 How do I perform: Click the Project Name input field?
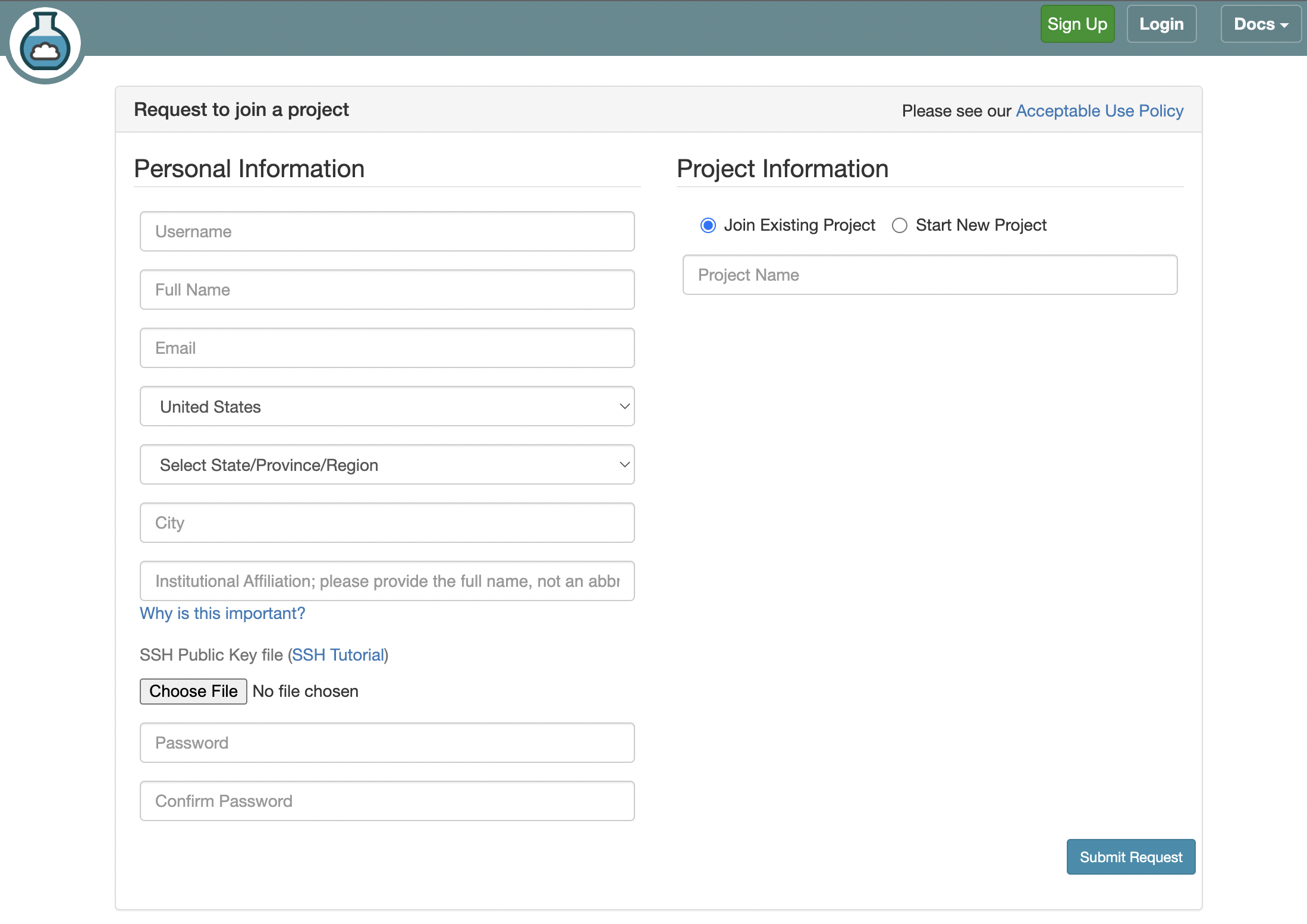929,275
